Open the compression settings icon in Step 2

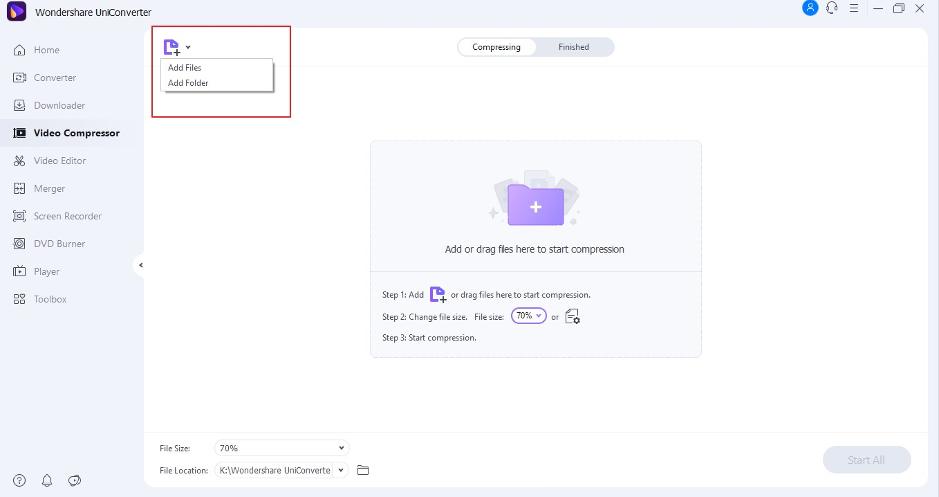coord(573,317)
